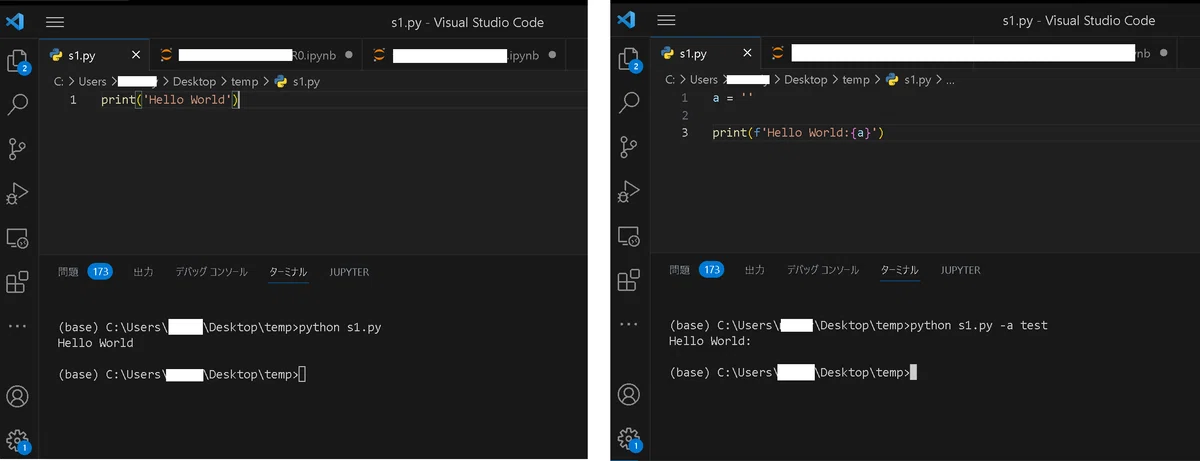Open Search icon in left VS Code window
This screenshot has width=1200, height=461.
(18, 104)
